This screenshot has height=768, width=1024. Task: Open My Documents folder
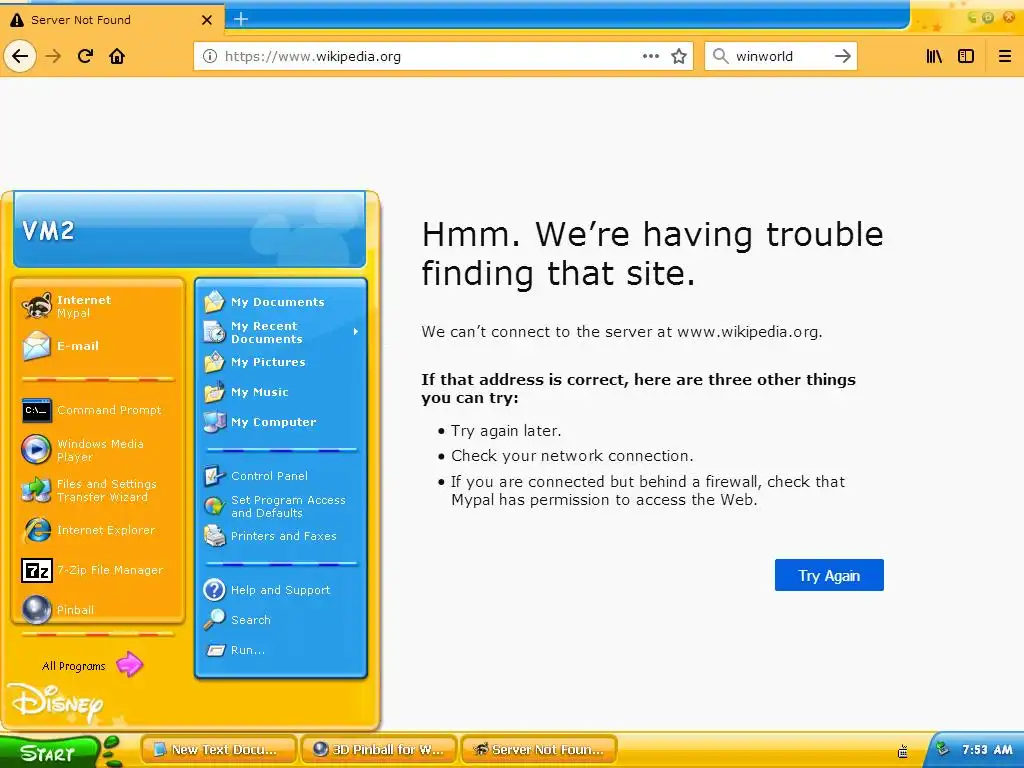coord(281,302)
